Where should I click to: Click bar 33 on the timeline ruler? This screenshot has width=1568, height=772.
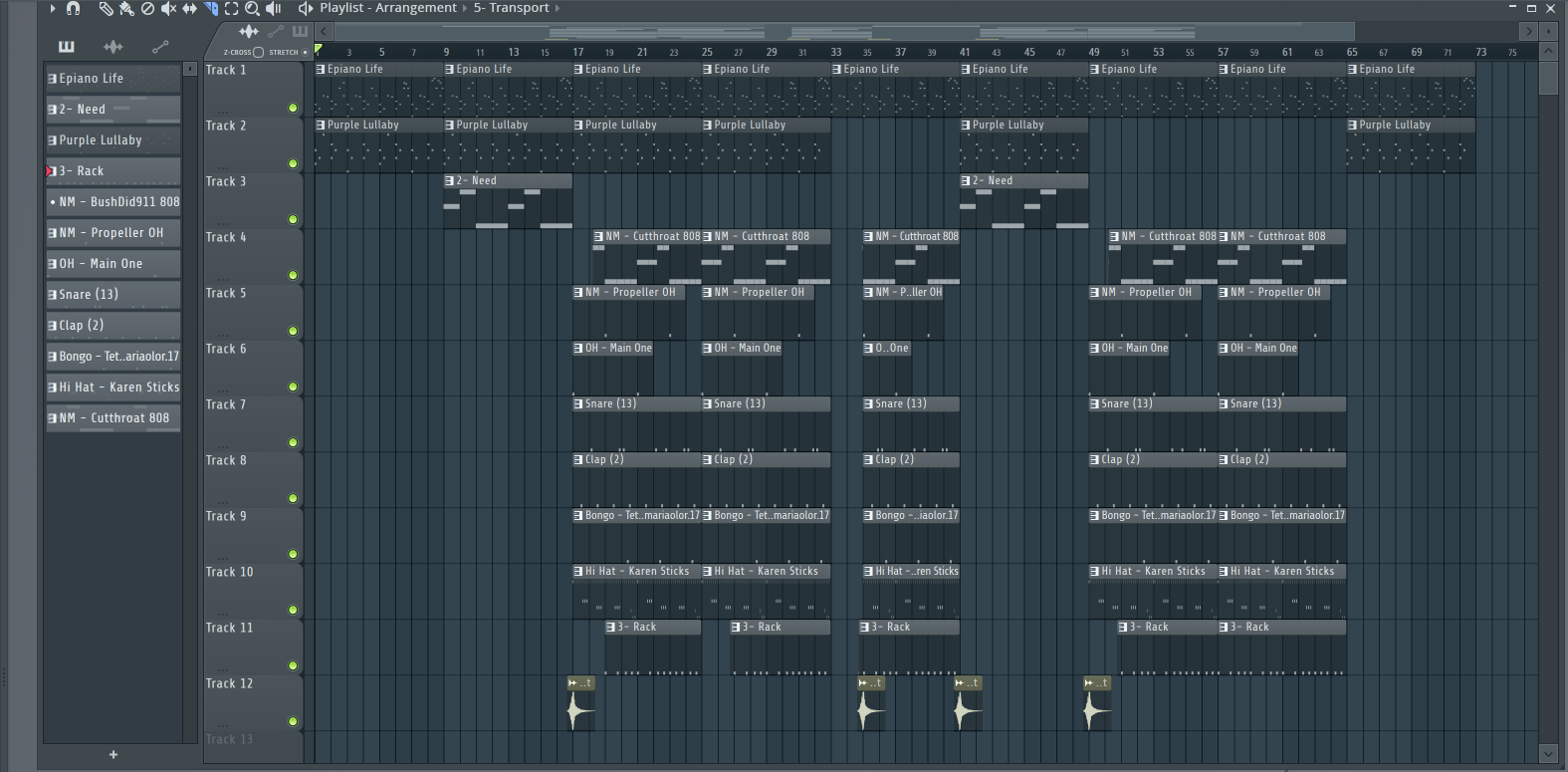(x=836, y=52)
